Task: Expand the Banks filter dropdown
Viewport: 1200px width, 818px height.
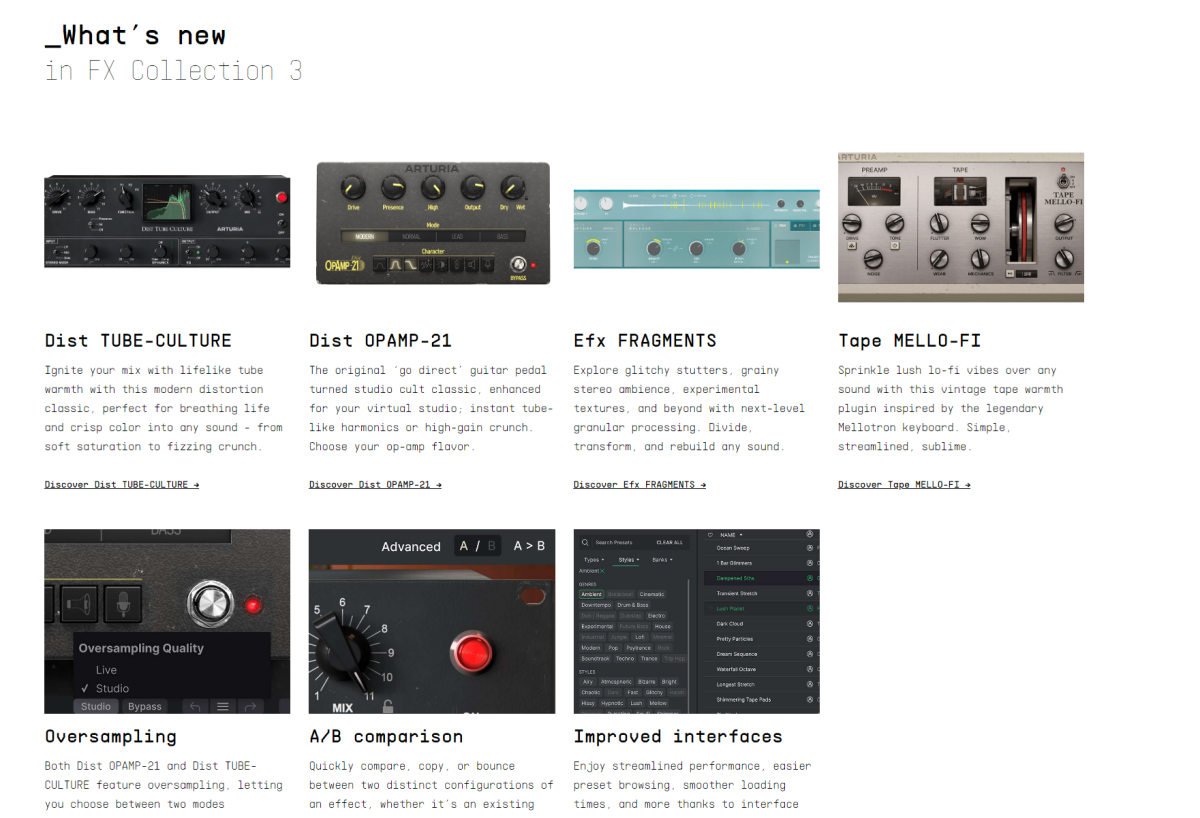Action: pyautogui.click(x=660, y=560)
